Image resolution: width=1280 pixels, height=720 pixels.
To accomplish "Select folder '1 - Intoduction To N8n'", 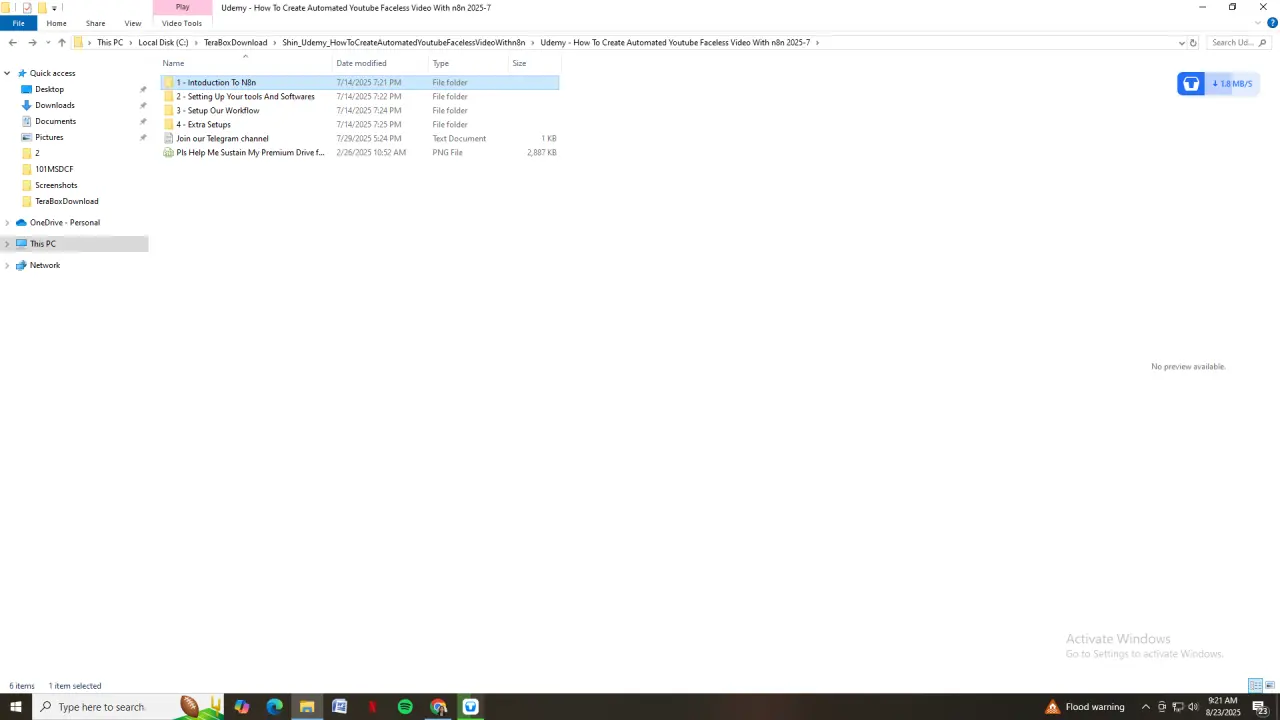I will [360, 82].
